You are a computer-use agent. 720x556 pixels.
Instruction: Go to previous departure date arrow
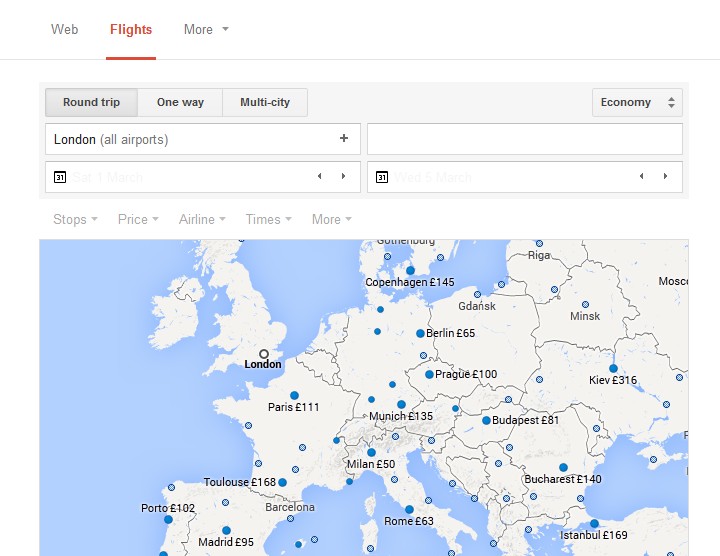320,176
